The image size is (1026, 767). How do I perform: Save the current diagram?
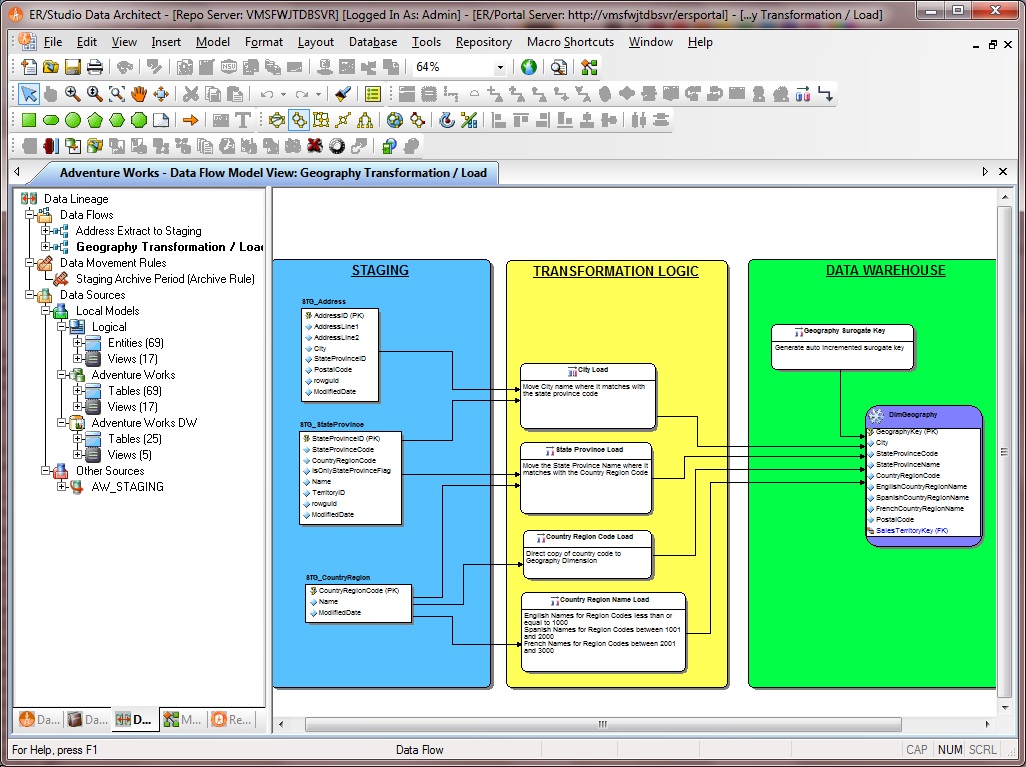pos(73,67)
